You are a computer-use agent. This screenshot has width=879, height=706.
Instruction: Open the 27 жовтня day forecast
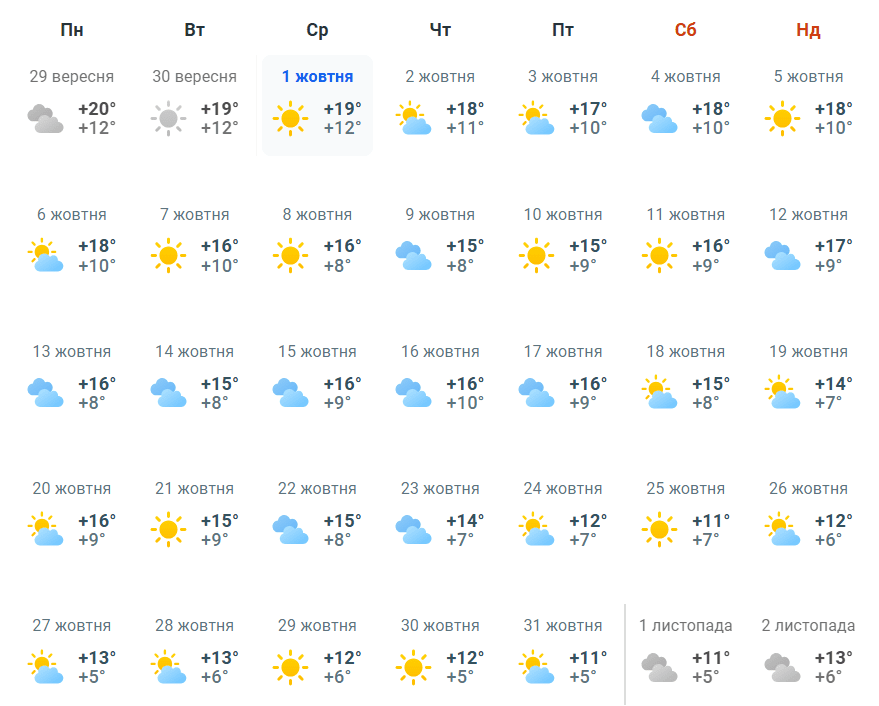point(72,626)
